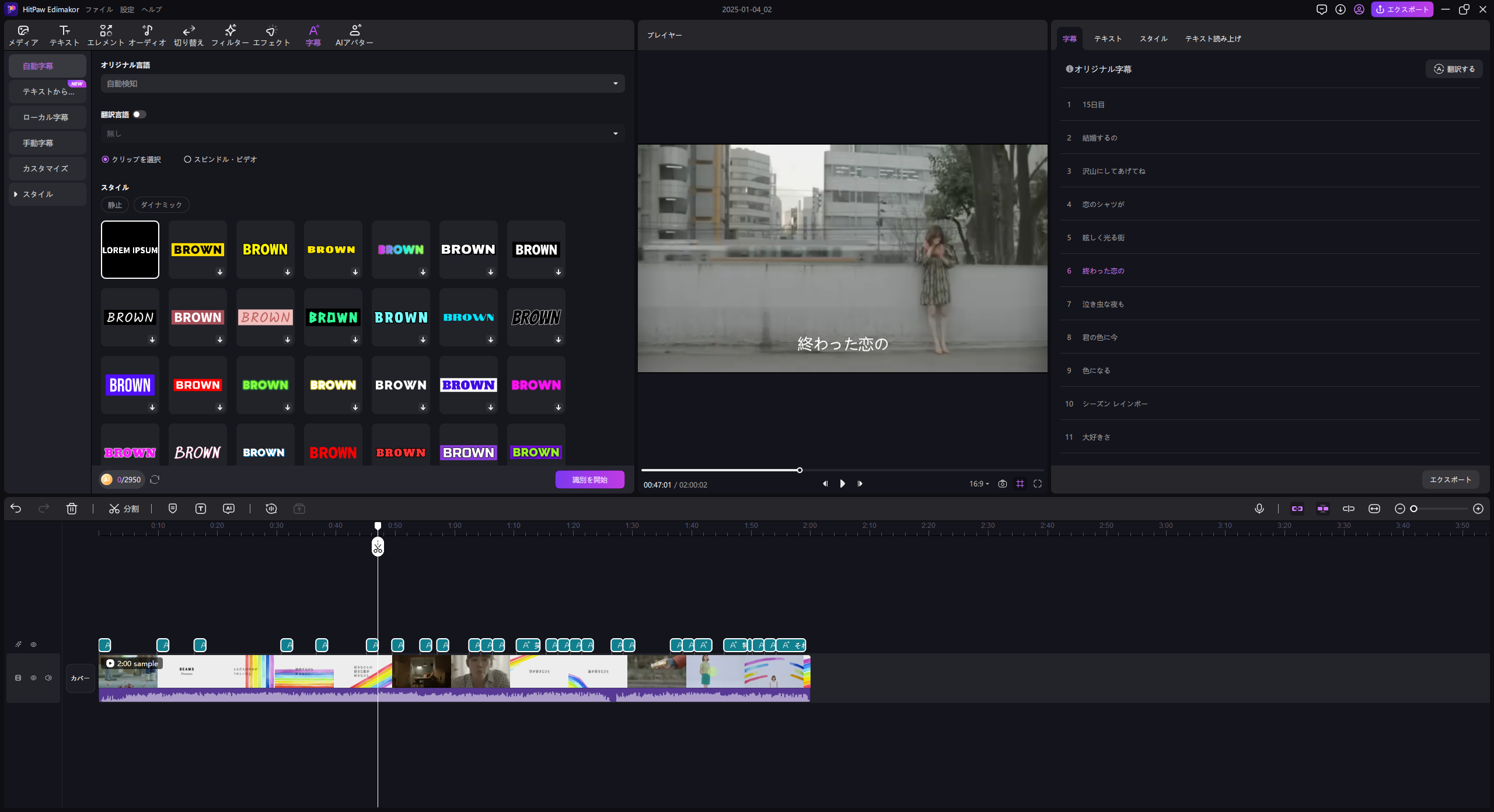Image resolution: width=1494 pixels, height=812 pixels.
Task: Click the trash delete icon in timeline toolbar
Action: (x=72, y=509)
